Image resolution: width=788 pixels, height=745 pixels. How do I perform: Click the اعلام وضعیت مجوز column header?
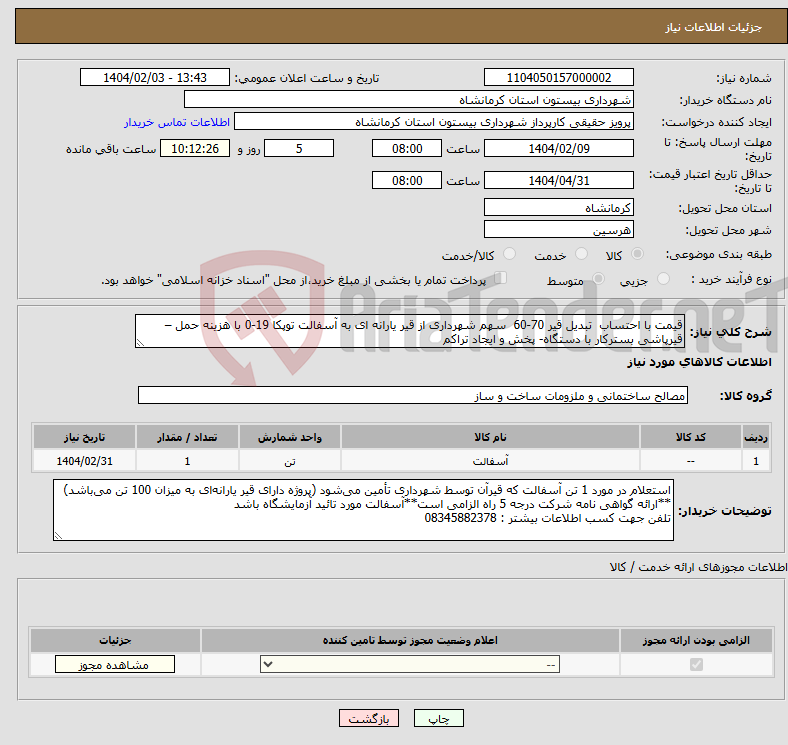(410, 640)
